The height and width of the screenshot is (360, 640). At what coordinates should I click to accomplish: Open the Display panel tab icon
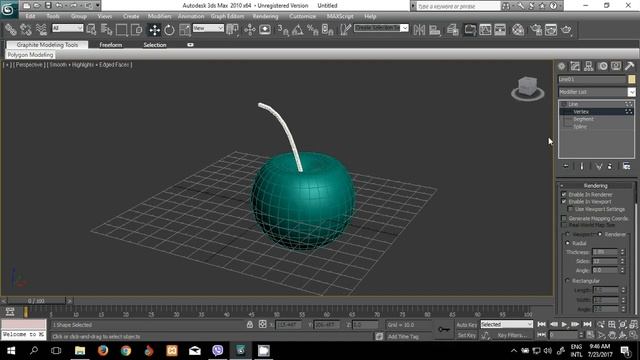coord(616,66)
